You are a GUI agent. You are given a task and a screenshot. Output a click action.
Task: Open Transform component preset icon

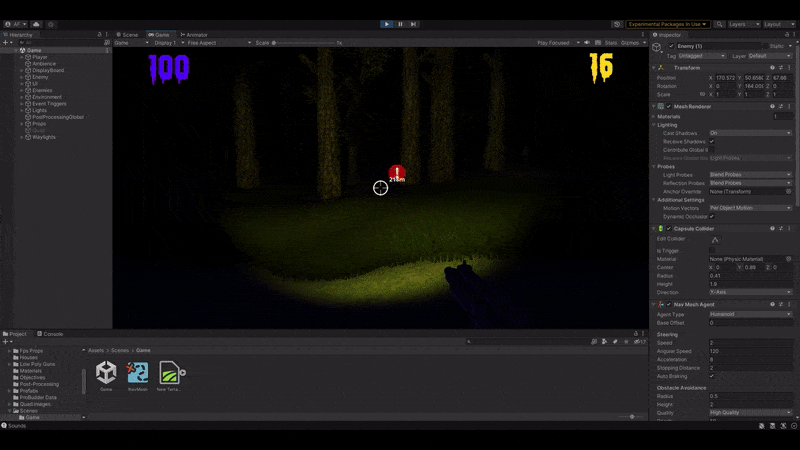click(781, 68)
